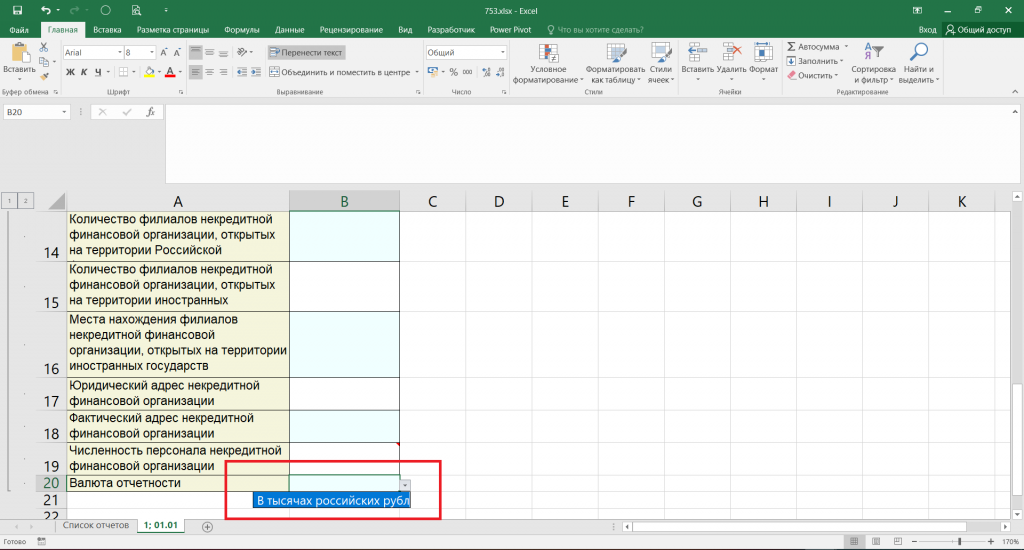Switch to the Формулы tab
1024x550 pixels.
242,29
